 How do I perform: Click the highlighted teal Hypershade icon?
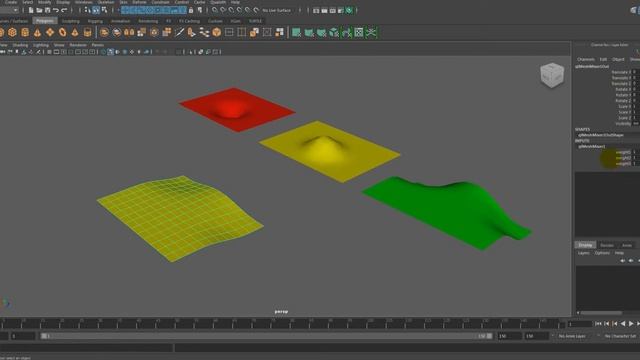pos(349,10)
